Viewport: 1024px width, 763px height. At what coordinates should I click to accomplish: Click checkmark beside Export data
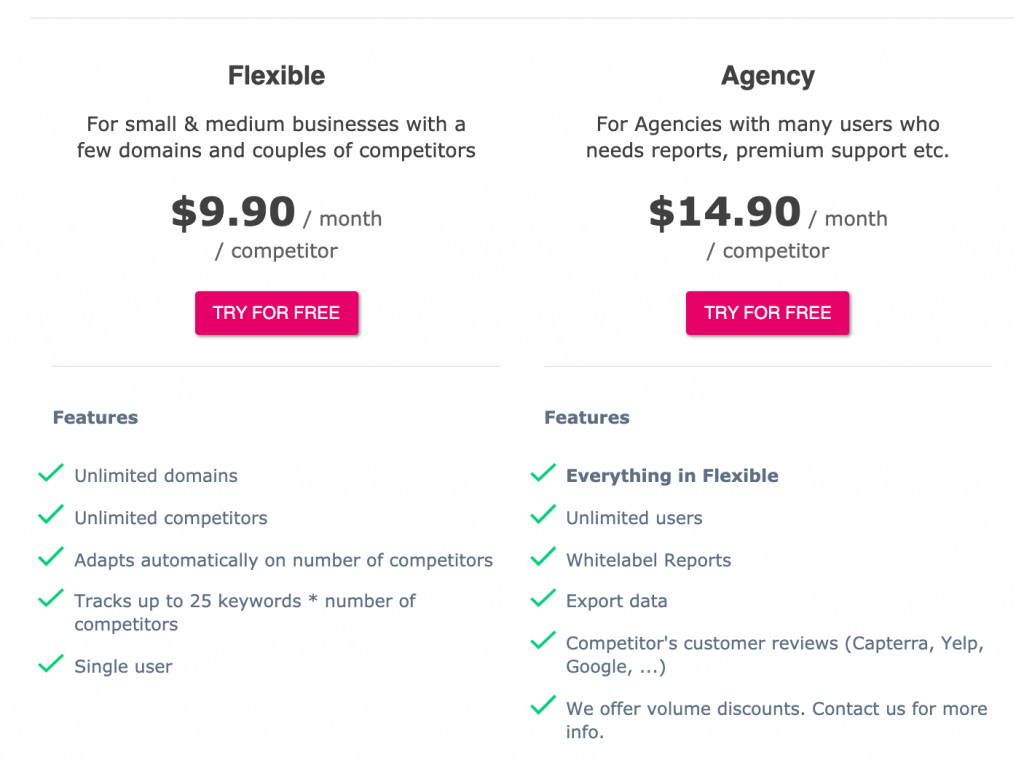543,598
